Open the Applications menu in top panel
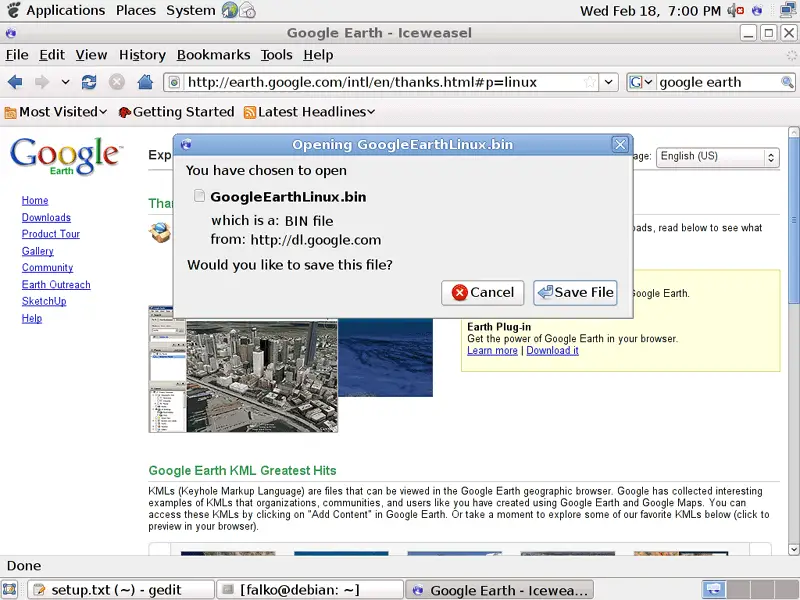The width and height of the screenshot is (800, 600). 65,10
